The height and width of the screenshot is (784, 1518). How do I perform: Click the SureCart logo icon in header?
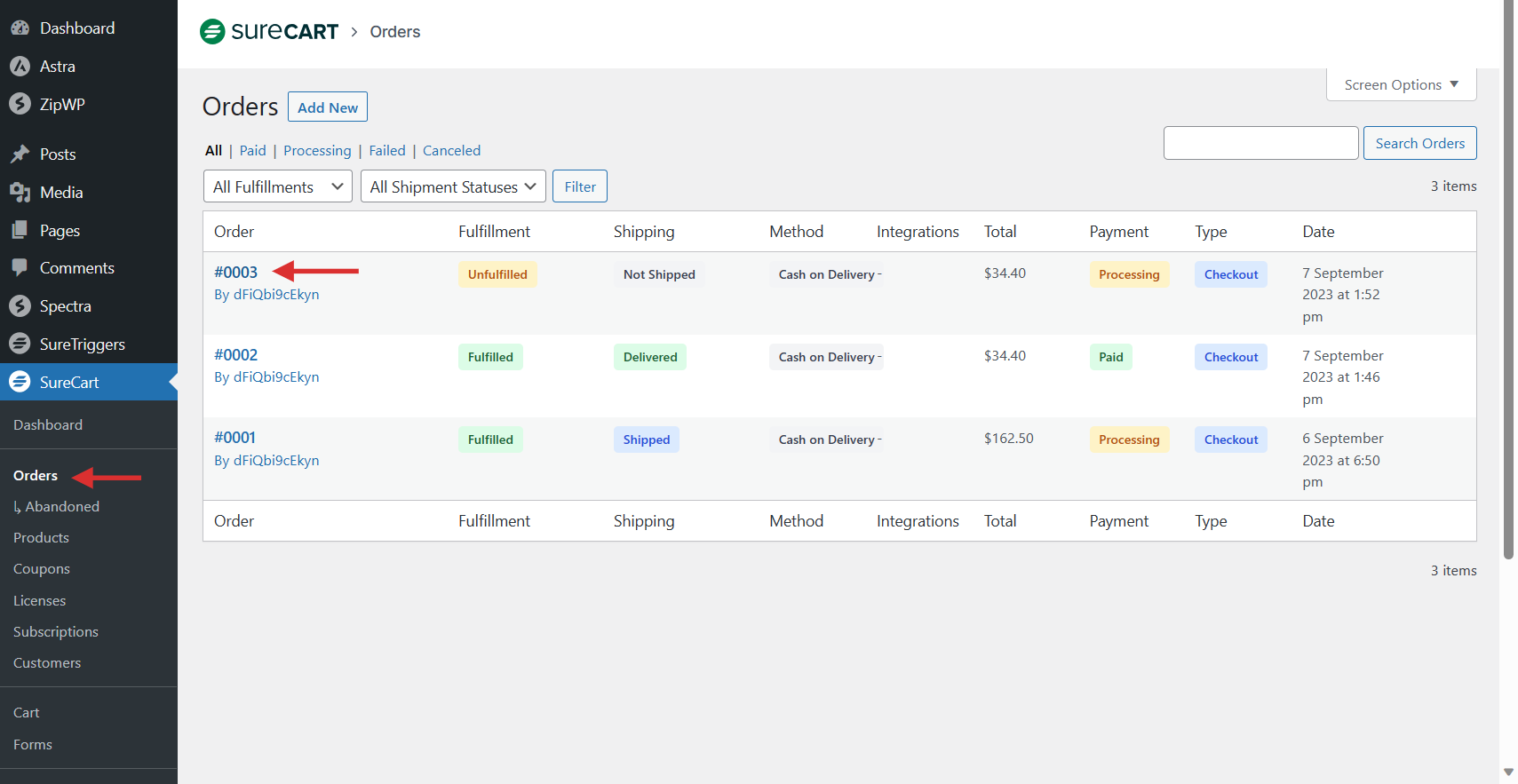tap(212, 32)
